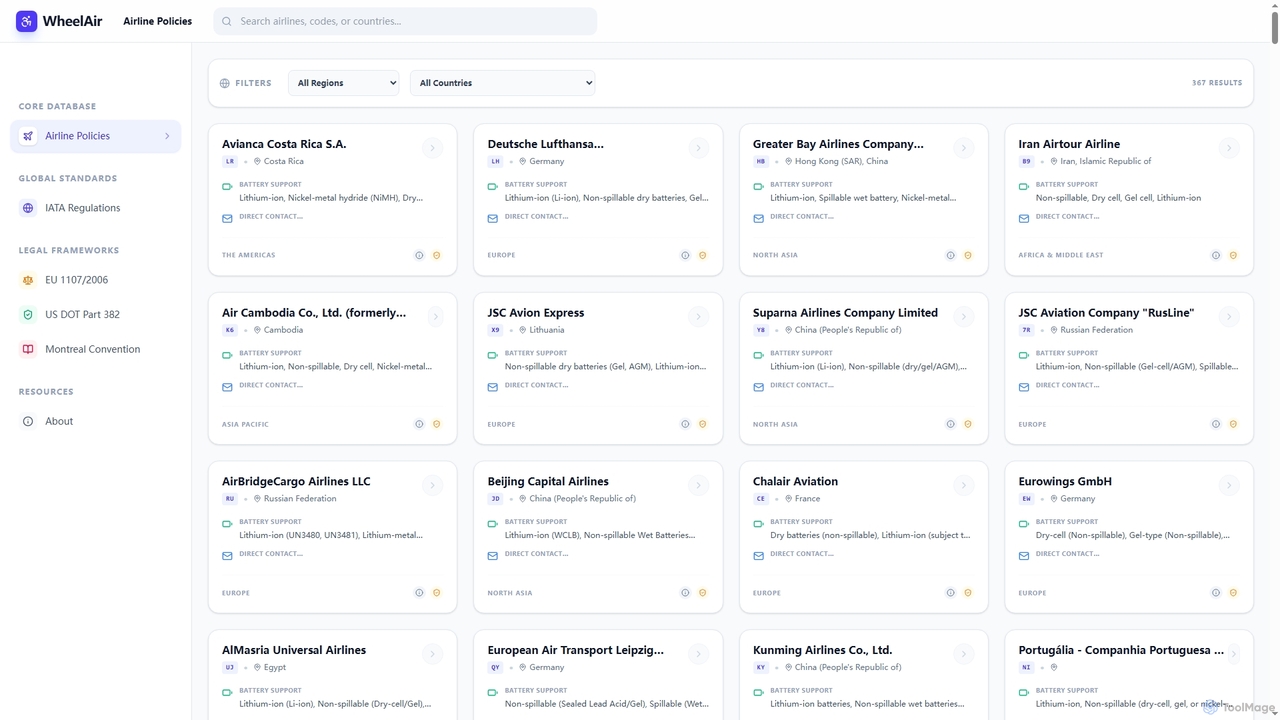Click "THE AMERICAS" region label on Avianca card
The height and width of the screenshot is (720, 1280).
[248, 255]
